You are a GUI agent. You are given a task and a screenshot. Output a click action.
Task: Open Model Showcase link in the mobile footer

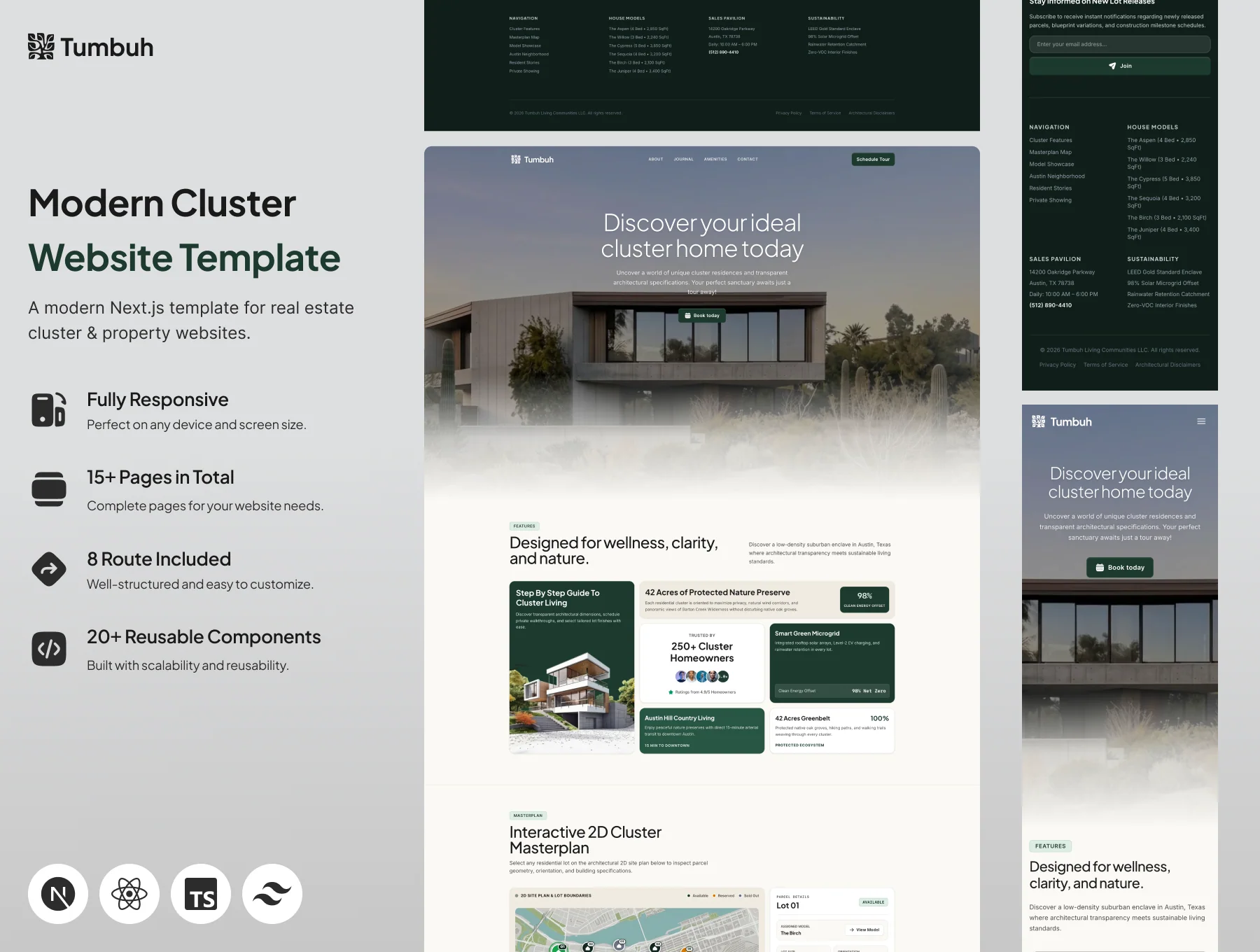pos(1051,164)
